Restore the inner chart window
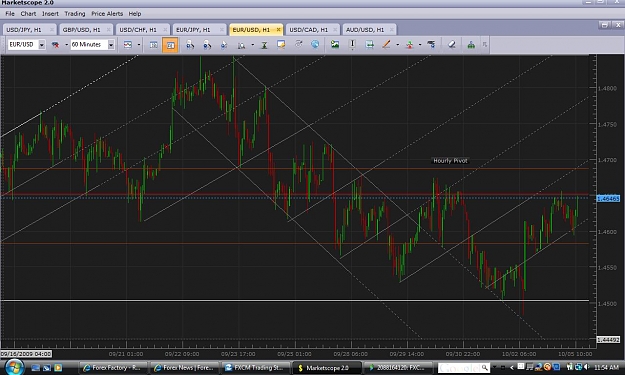This screenshot has width=625, height=375. click(x=605, y=25)
